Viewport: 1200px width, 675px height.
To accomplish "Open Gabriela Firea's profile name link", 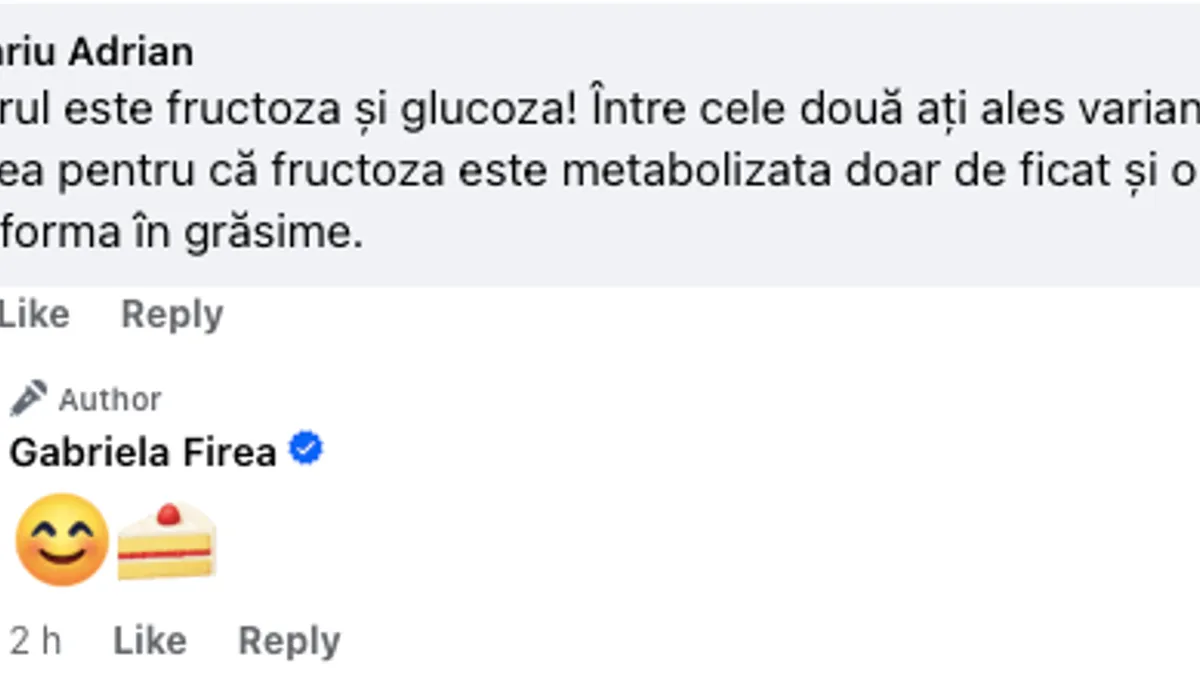I will 143,452.
